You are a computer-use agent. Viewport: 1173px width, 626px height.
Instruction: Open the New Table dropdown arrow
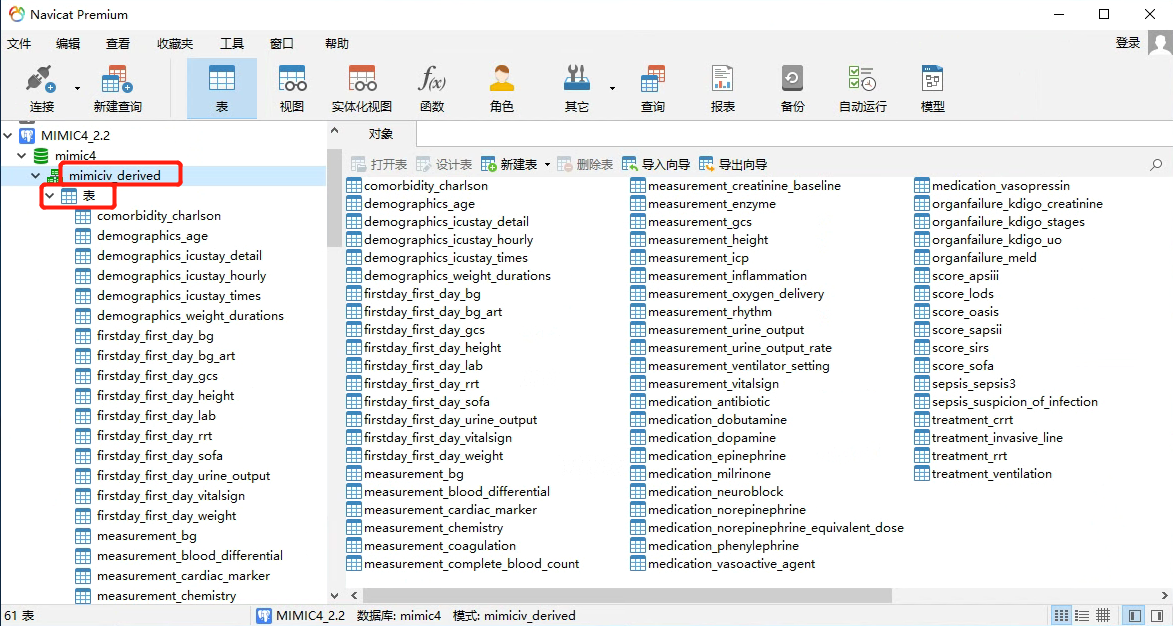547,165
